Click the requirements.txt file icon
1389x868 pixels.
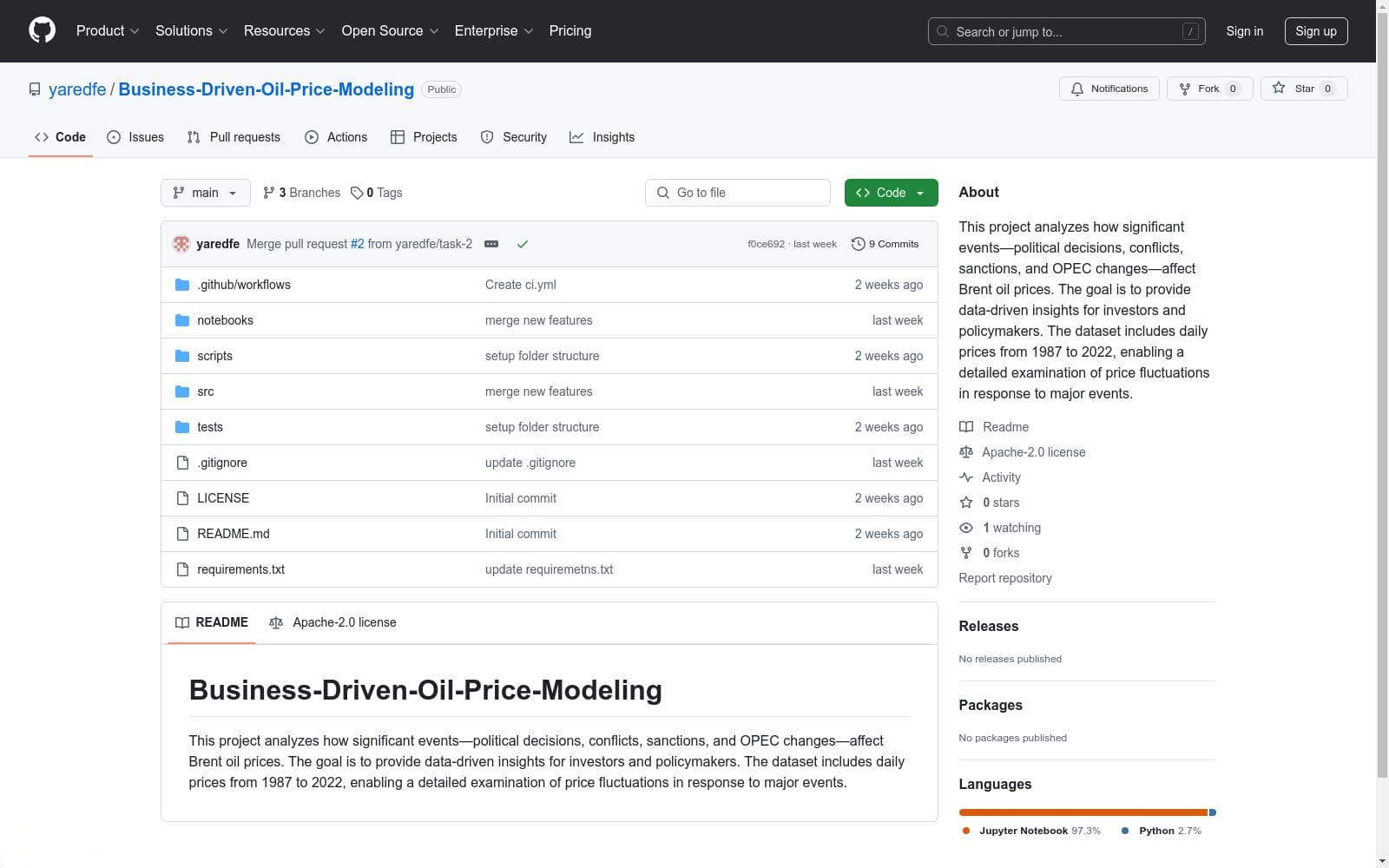coord(182,569)
